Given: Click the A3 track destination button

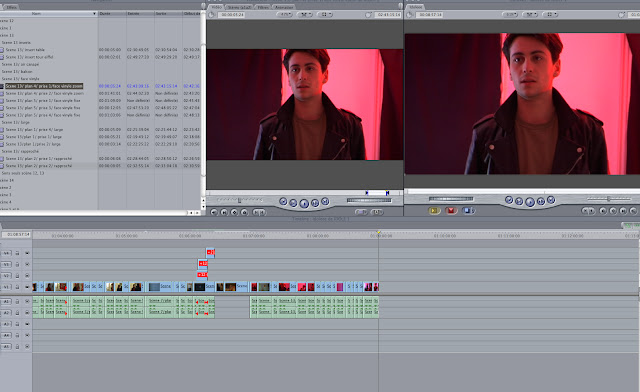Looking at the screenshot, I should click(7, 324).
